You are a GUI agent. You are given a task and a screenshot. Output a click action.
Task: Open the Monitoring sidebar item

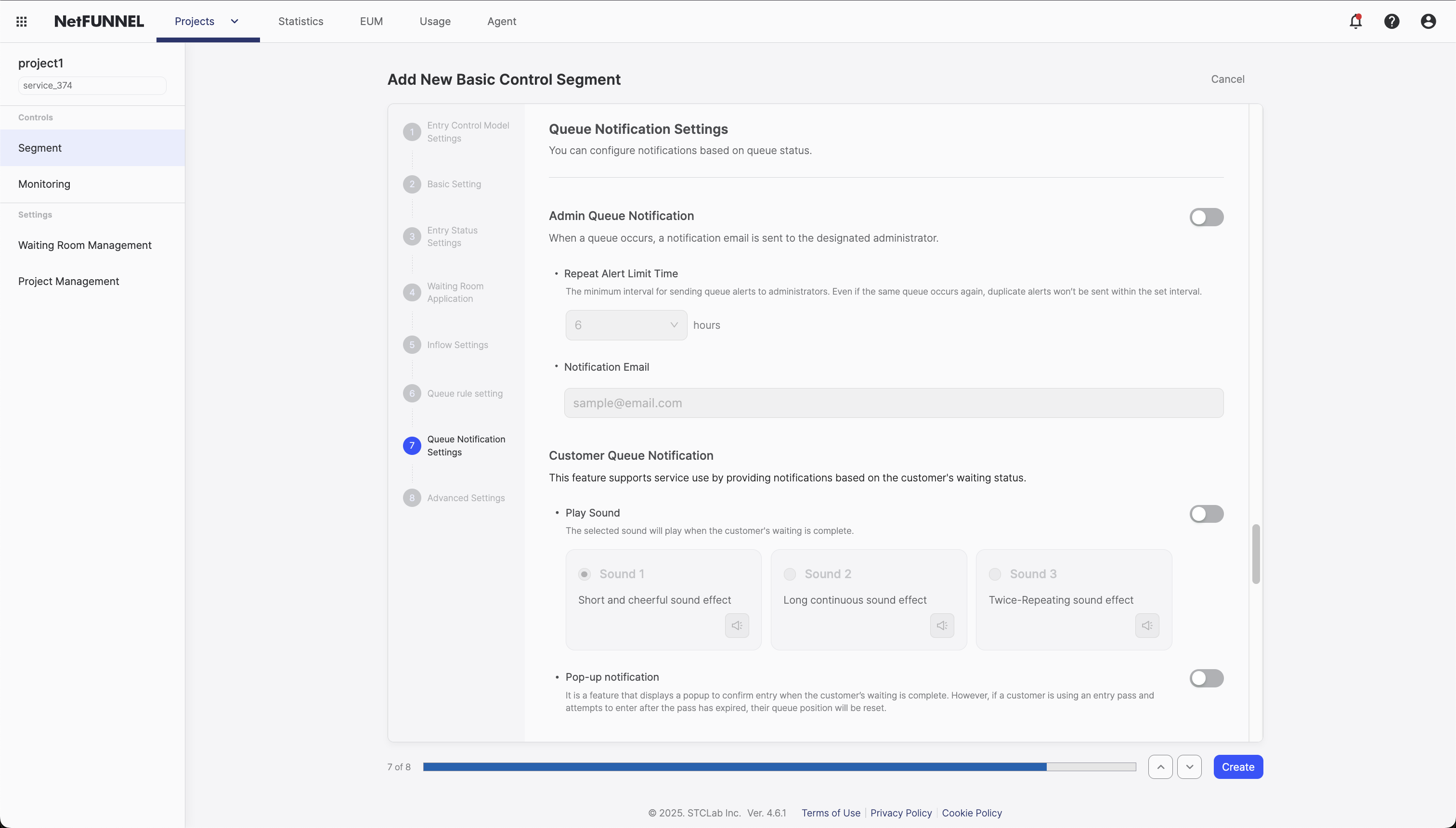(x=44, y=184)
